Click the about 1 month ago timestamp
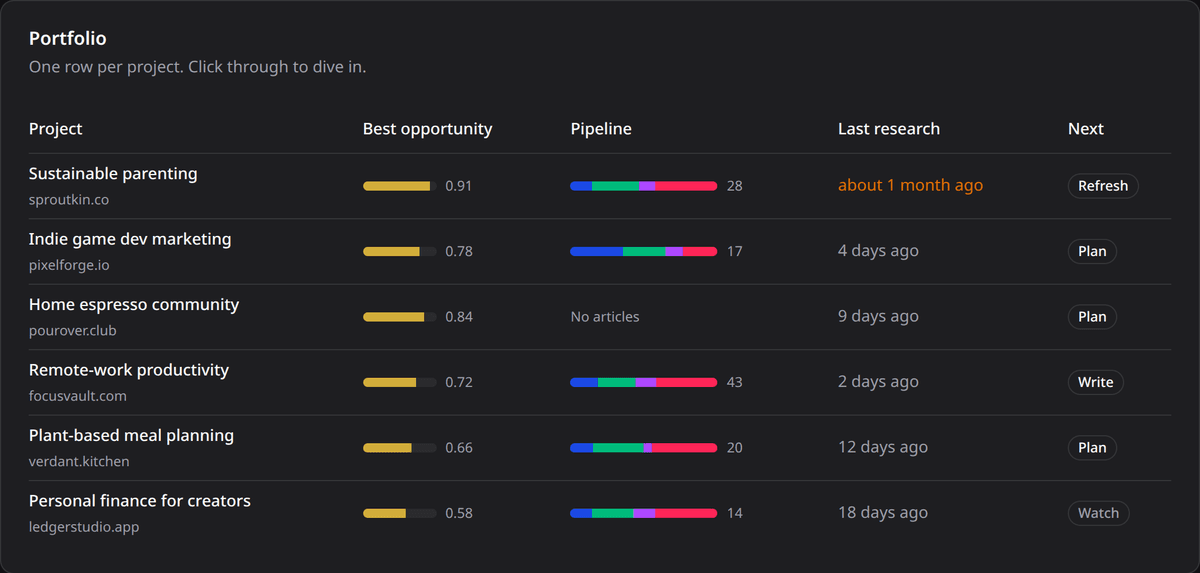Screen dimensions: 1200x573 (910, 186)
